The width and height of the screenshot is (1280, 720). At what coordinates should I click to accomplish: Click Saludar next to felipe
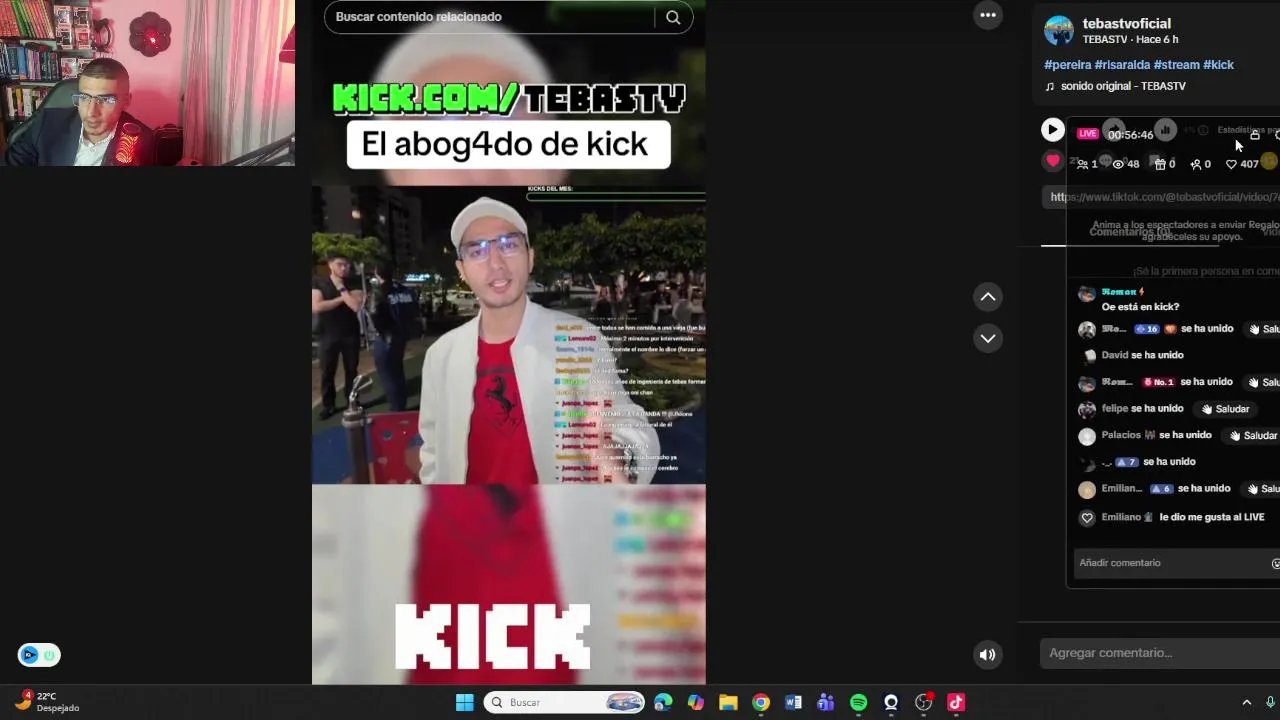click(x=1226, y=409)
